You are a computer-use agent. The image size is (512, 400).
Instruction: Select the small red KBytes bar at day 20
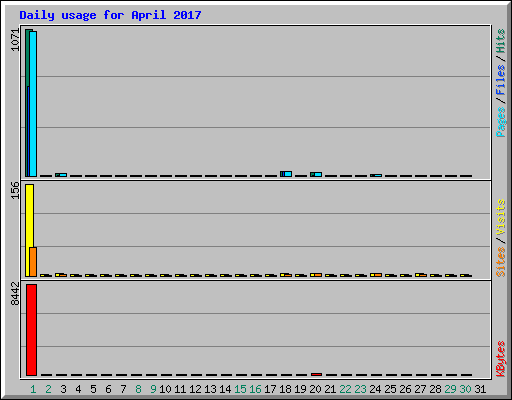click(317, 374)
